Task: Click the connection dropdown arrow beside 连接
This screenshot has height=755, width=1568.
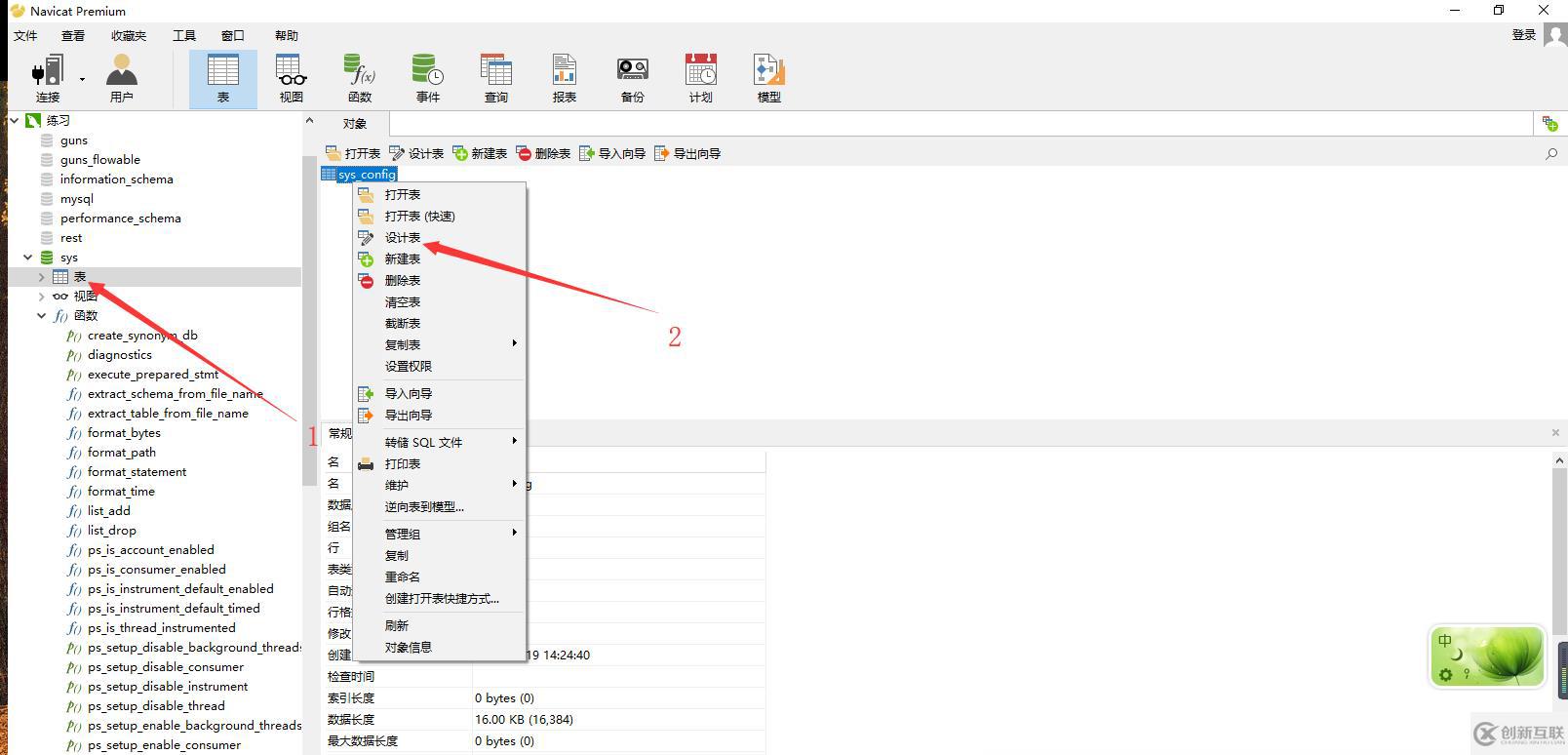Action: (x=82, y=79)
